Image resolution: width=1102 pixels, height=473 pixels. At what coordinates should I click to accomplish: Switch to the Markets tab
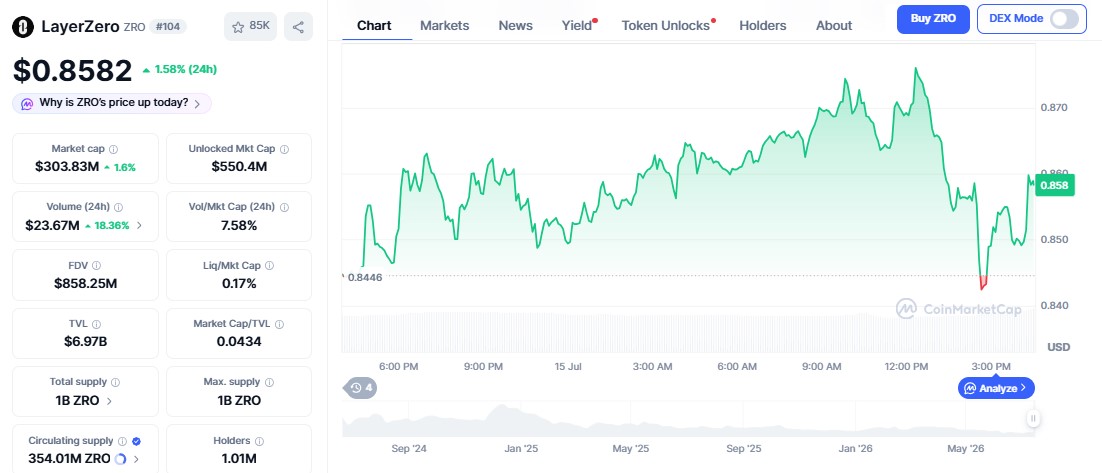(444, 25)
